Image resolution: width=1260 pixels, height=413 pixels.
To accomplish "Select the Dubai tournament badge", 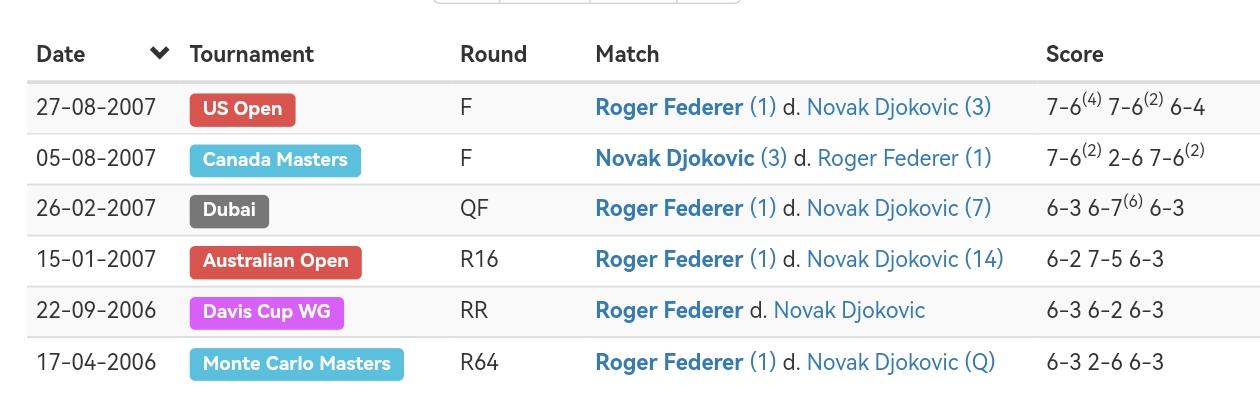I will click(229, 210).
